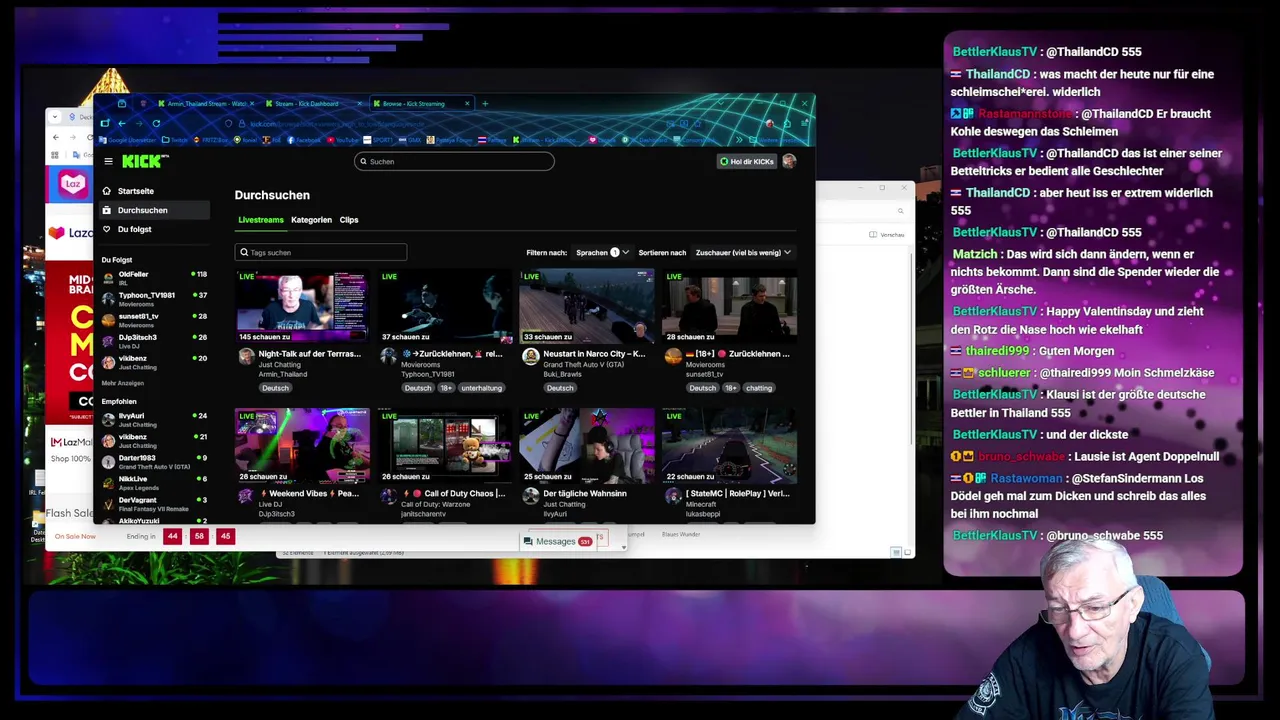Open the Neustart in Narco City stream title
Screen dimensions: 1280x720
pos(594,354)
